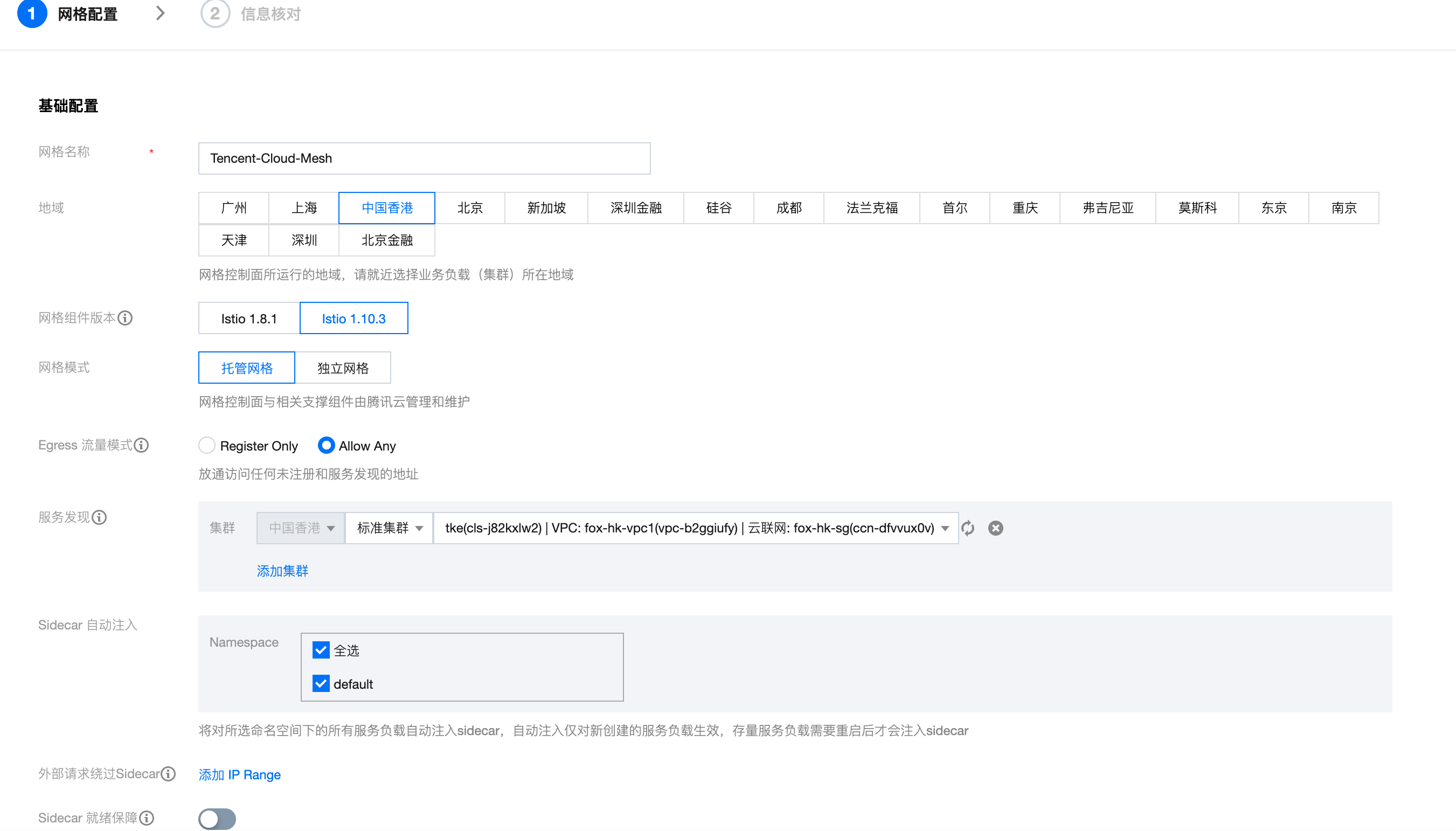1456x831 pixels.
Task: Click the step 1 circle for 网格配置
Action: coord(32,13)
